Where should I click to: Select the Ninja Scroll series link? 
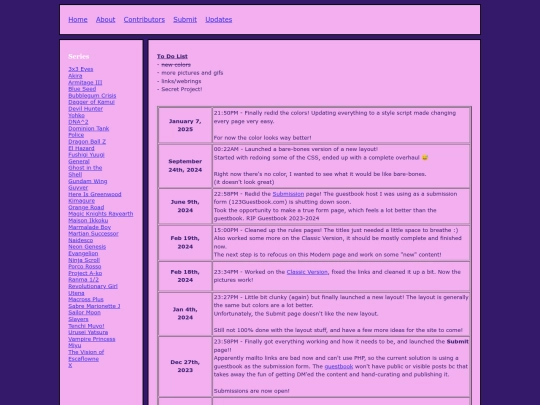(84, 260)
